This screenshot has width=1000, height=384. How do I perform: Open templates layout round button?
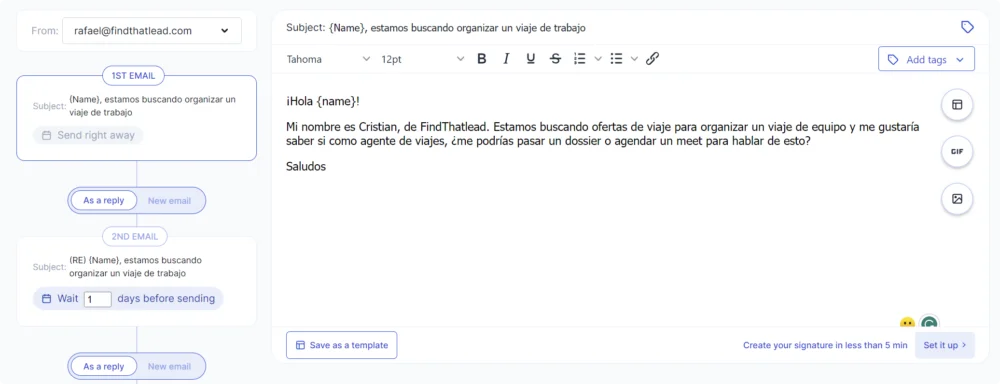(957, 105)
